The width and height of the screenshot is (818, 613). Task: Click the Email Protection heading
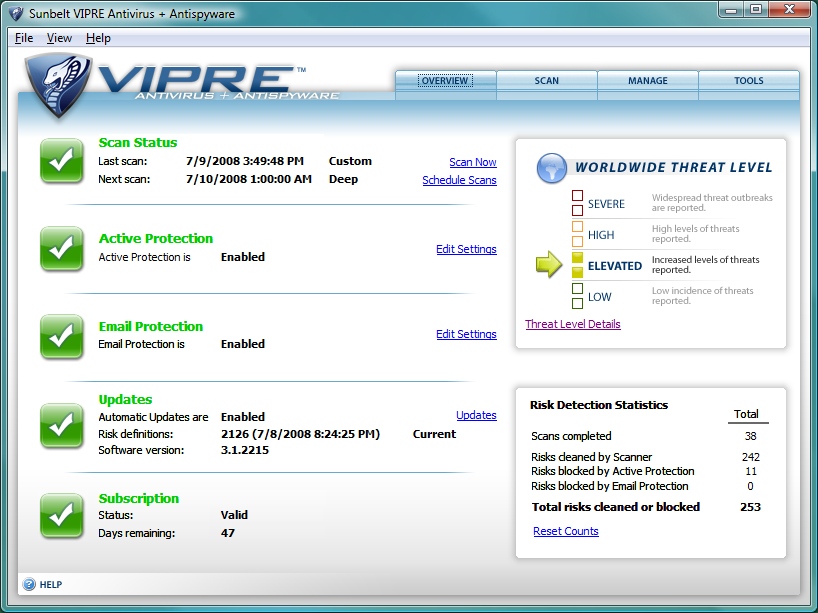(150, 327)
